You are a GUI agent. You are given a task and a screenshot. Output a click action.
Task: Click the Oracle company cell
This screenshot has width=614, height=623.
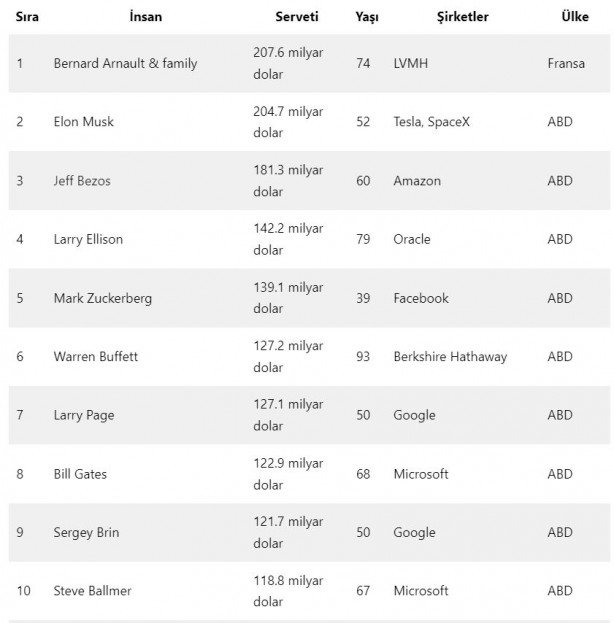pos(412,239)
